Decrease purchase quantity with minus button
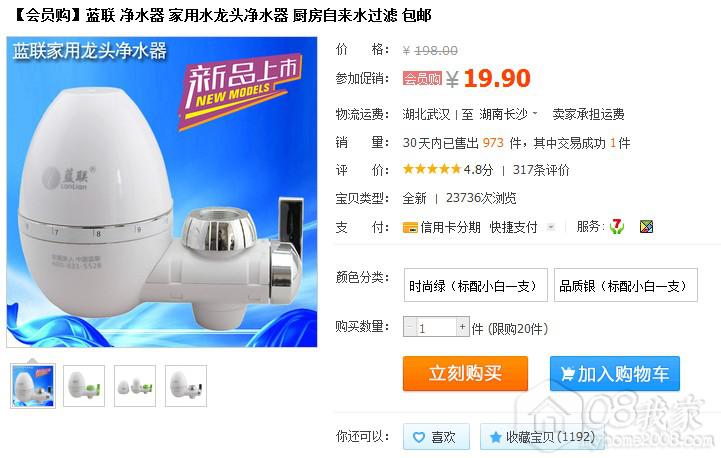Screen dimensions: 721x458 pos(410,326)
